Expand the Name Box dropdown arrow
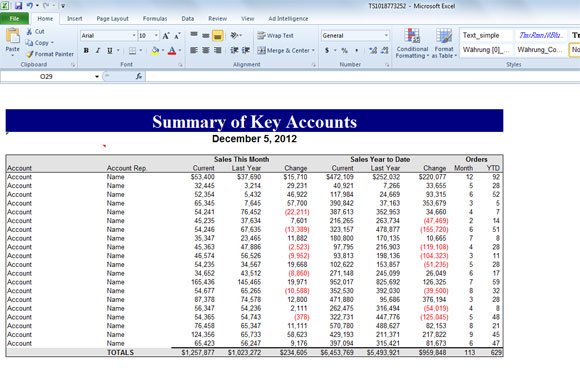Viewport: 580px width, 373px height. tap(97, 77)
